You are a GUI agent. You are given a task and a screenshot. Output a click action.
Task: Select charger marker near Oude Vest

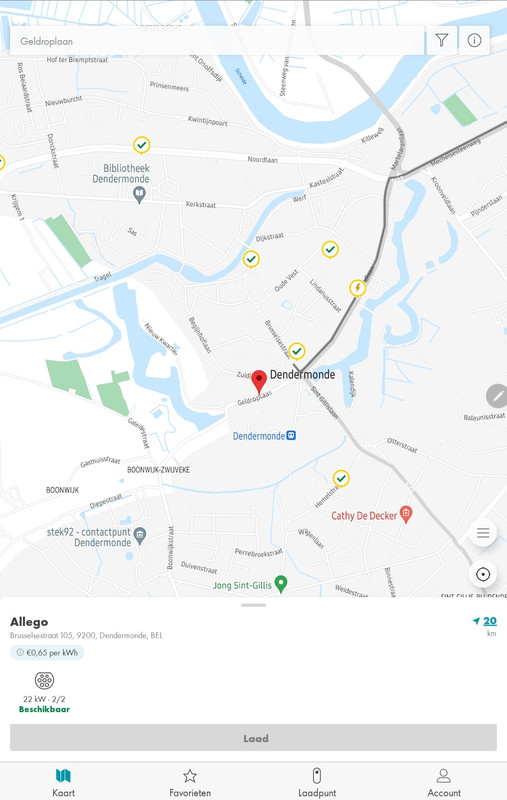(x=330, y=250)
